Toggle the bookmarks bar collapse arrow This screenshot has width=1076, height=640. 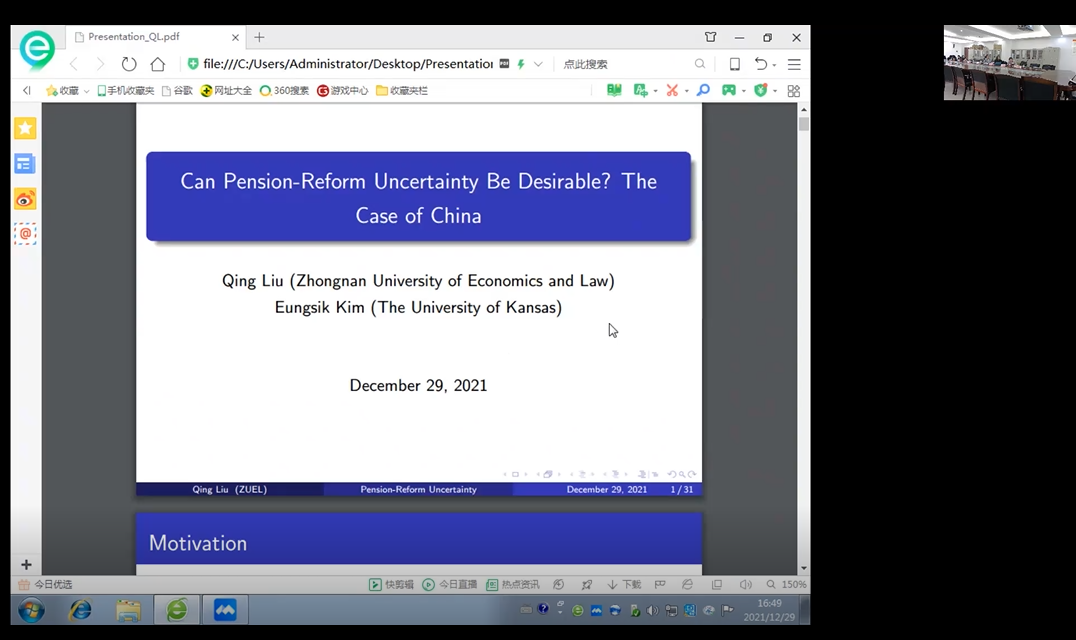(27, 90)
